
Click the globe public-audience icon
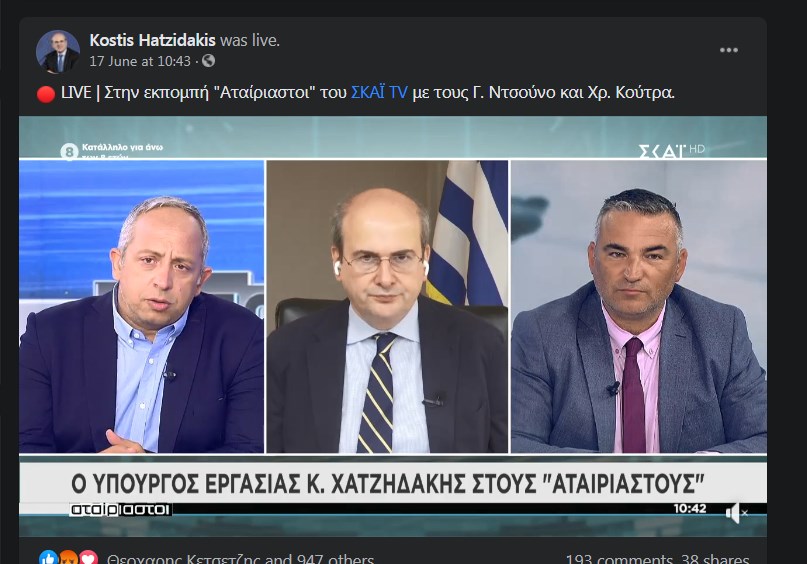[x=208, y=61]
